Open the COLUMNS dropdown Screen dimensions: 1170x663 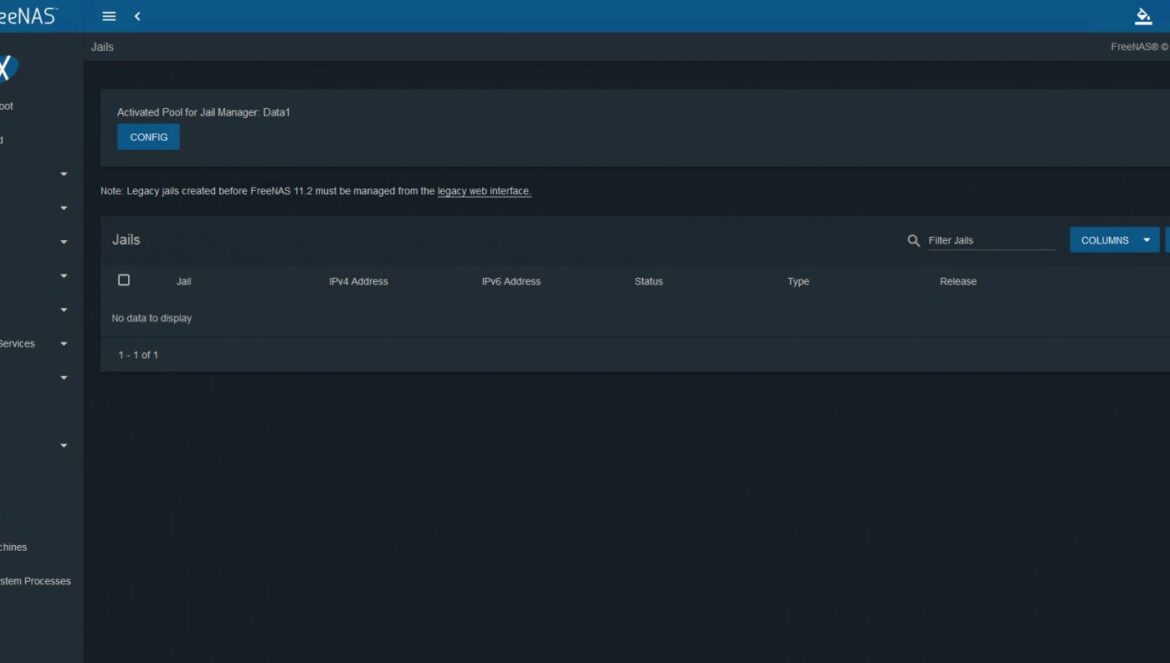[1115, 240]
